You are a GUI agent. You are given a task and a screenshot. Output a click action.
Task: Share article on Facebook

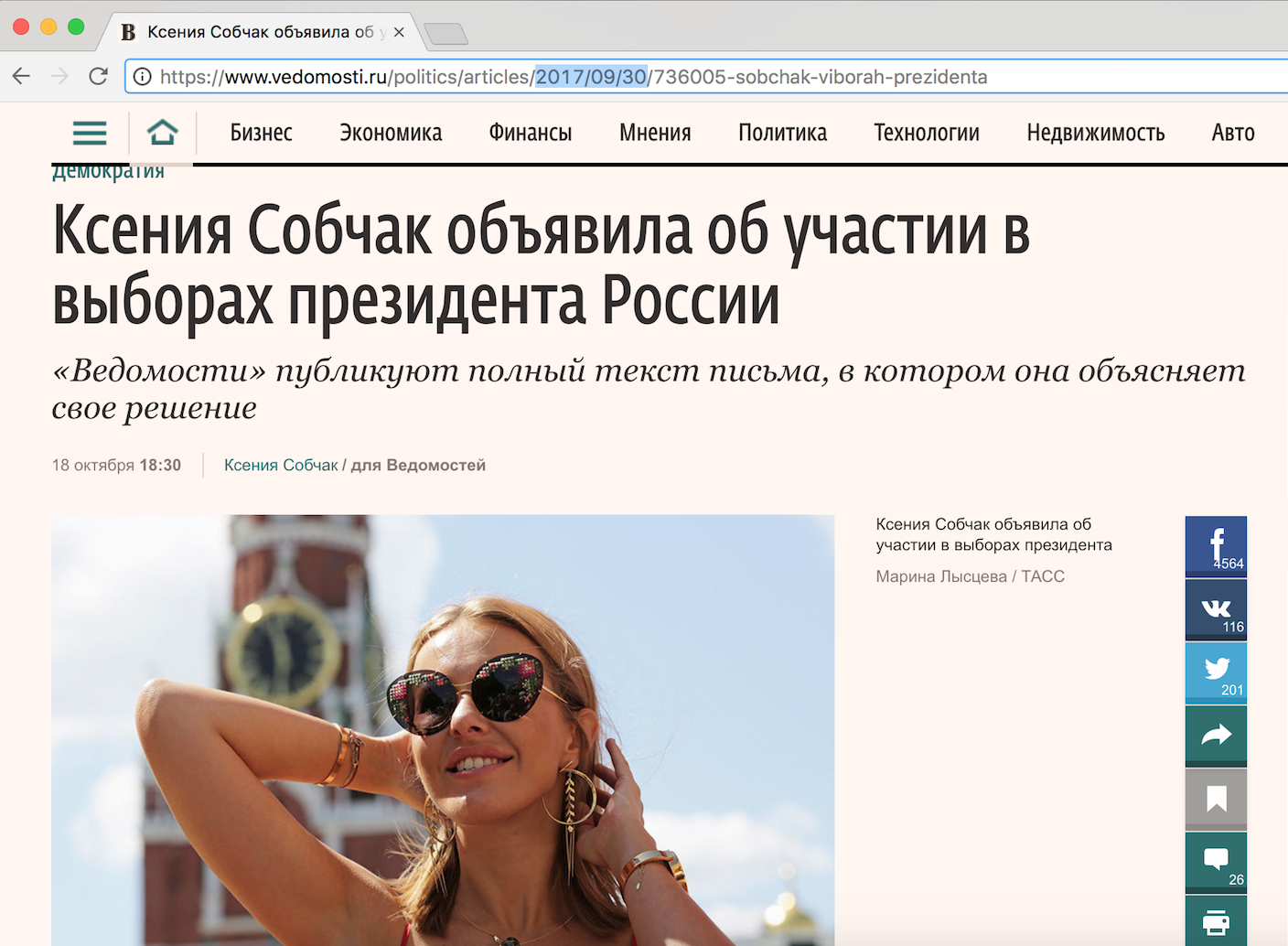(1216, 546)
